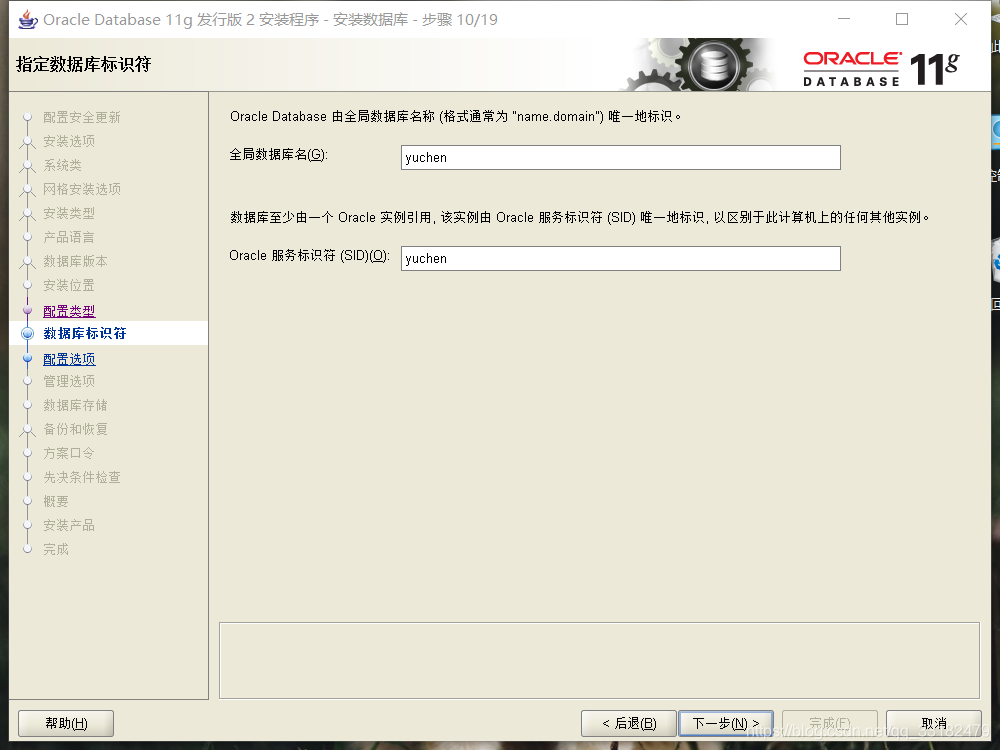Click the 先决条件检查 step text

pyautogui.click(x=82, y=477)
